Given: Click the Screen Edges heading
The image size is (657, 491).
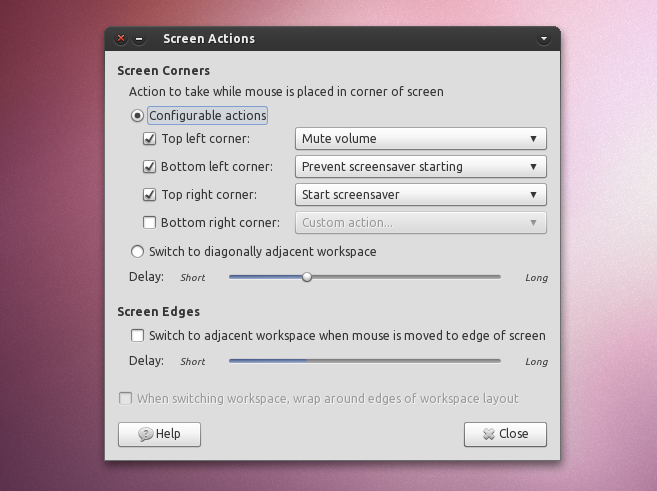Looking at the screenshot, I should click(x=158, y=312).
